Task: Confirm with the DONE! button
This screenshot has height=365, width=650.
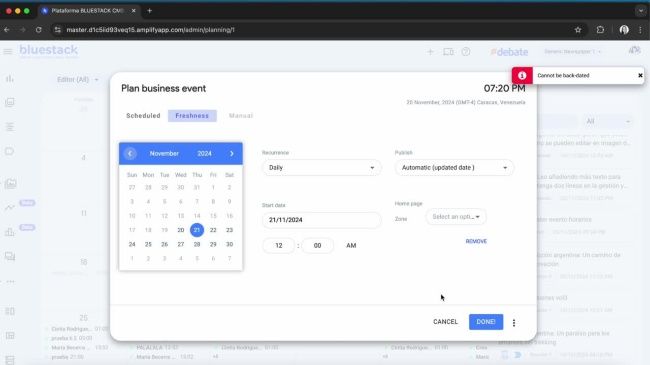Action: point(486,322)
